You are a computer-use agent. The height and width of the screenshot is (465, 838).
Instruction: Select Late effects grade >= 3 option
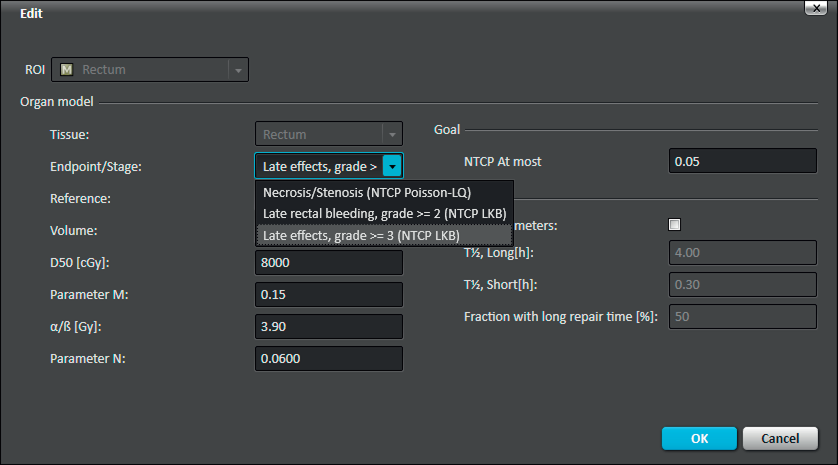(384, 235)
